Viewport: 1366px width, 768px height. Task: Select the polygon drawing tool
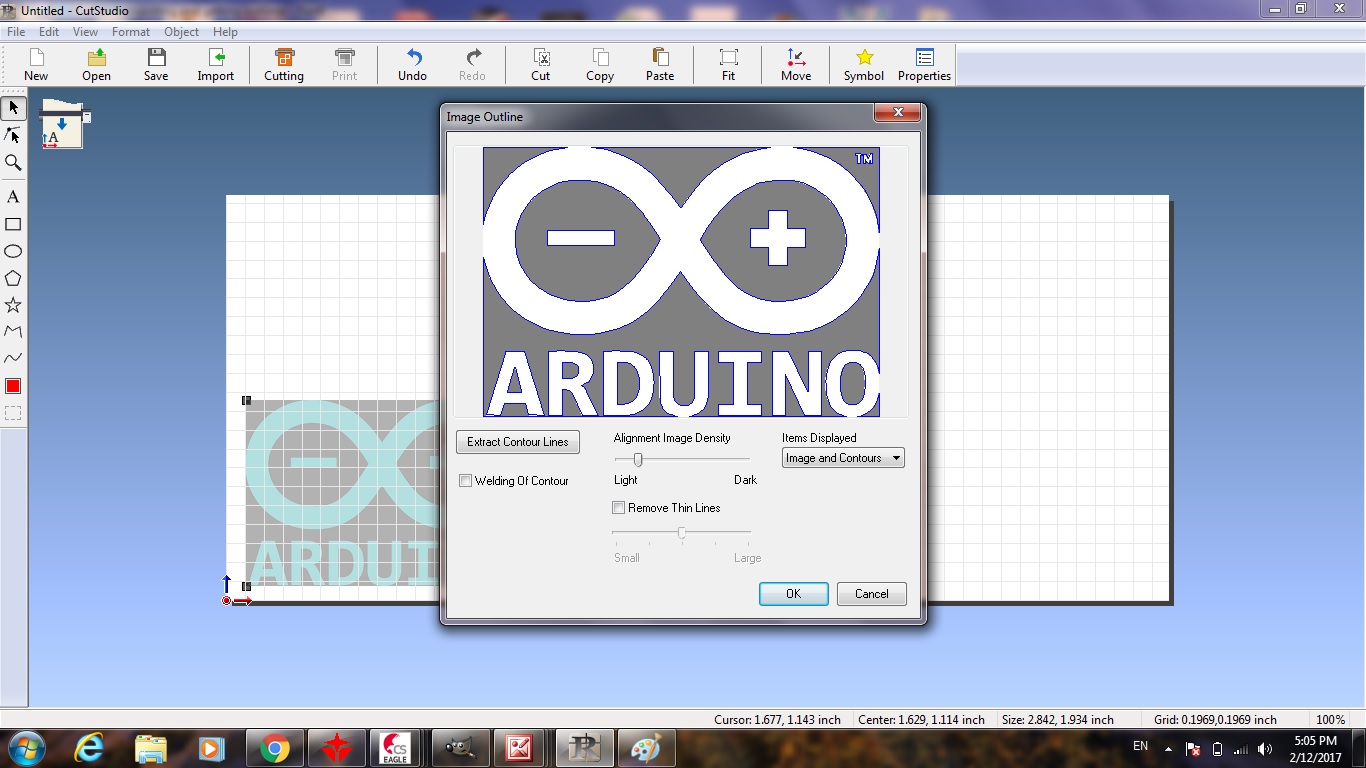[x=13, y=278]
